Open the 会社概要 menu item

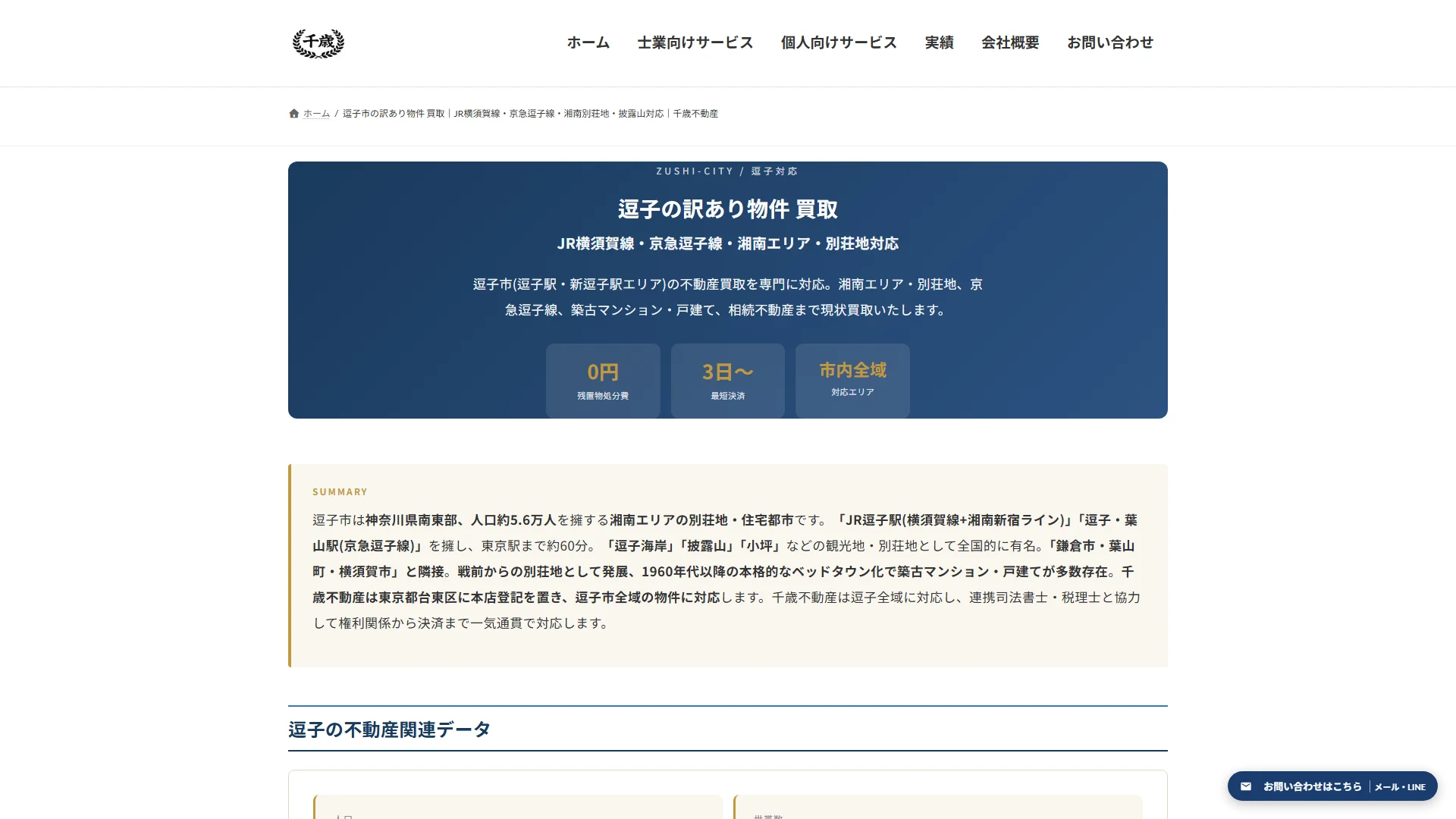click(x=1010, y=42)
